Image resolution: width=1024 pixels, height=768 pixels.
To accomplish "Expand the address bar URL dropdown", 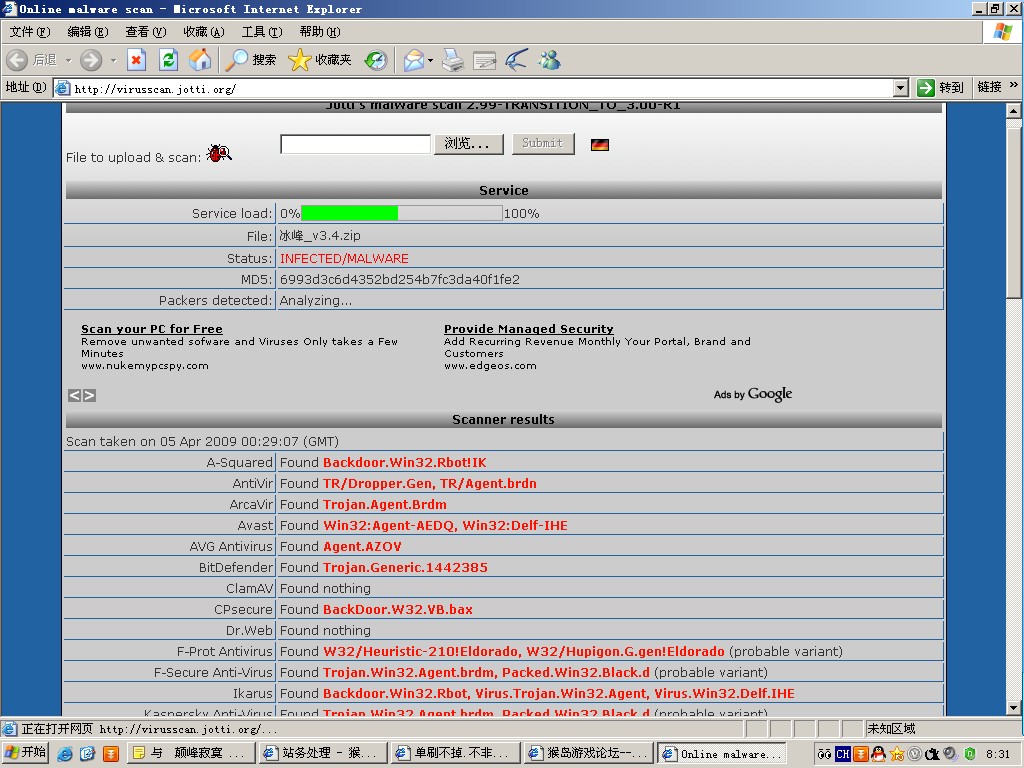I will (901, 88).
